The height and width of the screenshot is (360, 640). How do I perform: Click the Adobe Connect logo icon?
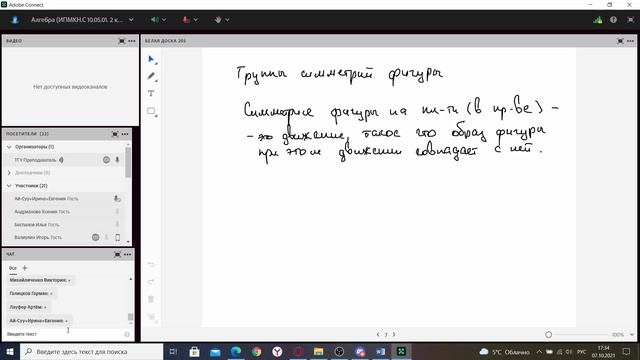coord(15,20)
